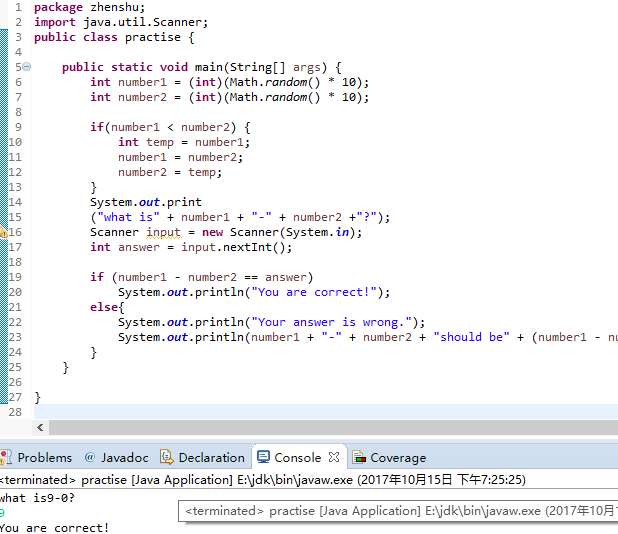
Task: Click 'int answer = input.nextInt();' line
Action: point(191,247)
